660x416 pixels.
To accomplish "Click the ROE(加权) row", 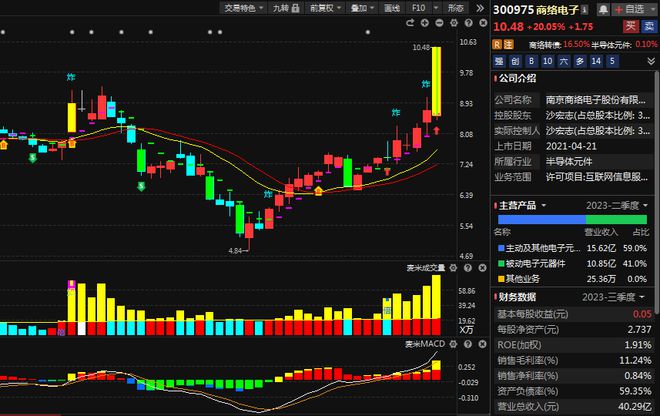I will 574,345.
